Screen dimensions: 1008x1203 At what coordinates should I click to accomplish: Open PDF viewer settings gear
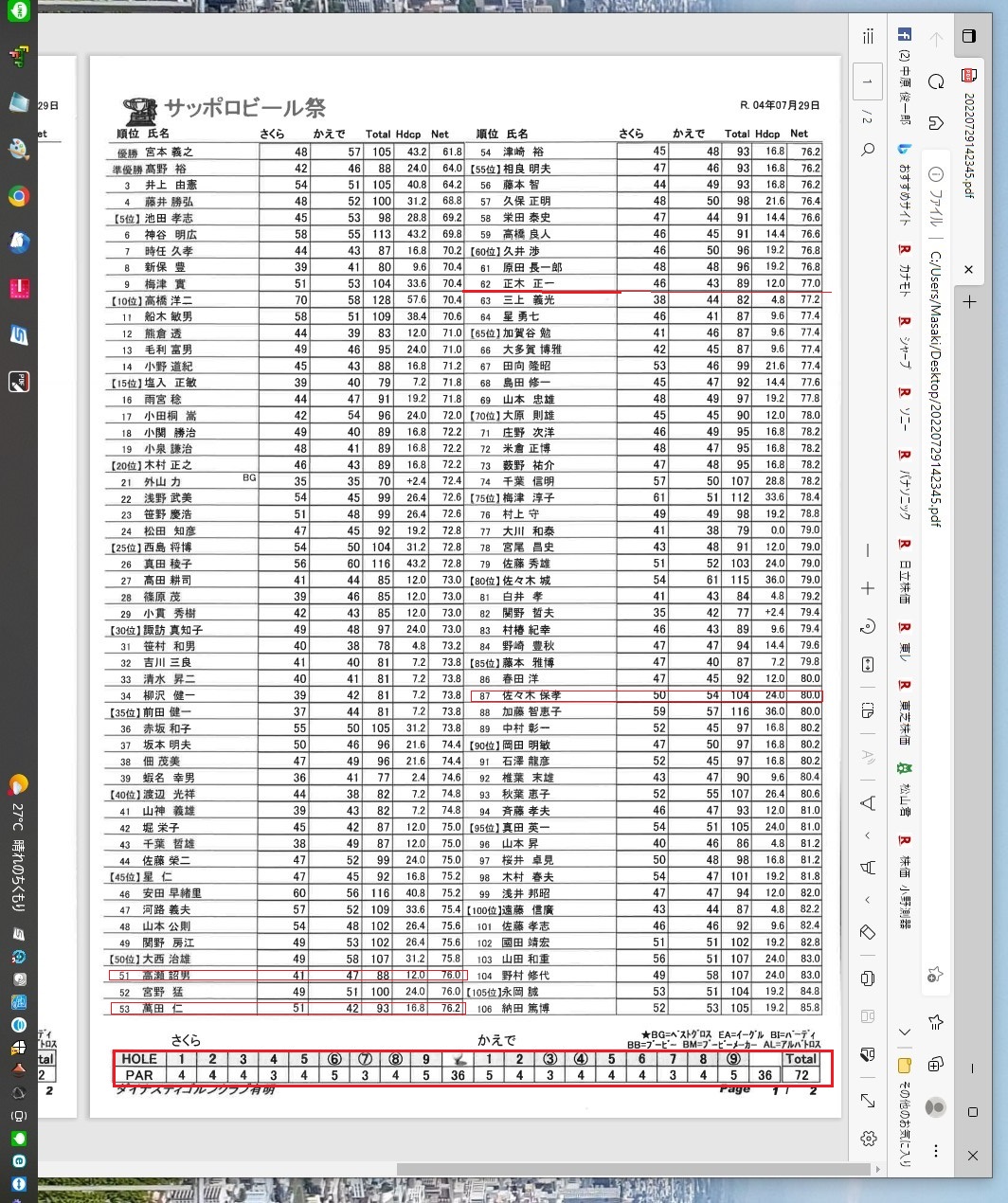pos(868,1139)
